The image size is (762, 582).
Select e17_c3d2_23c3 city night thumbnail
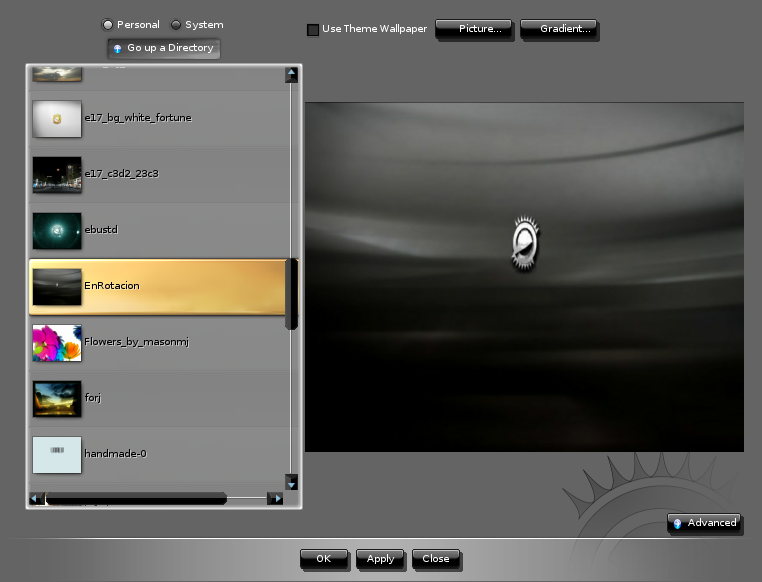point(57,174)
